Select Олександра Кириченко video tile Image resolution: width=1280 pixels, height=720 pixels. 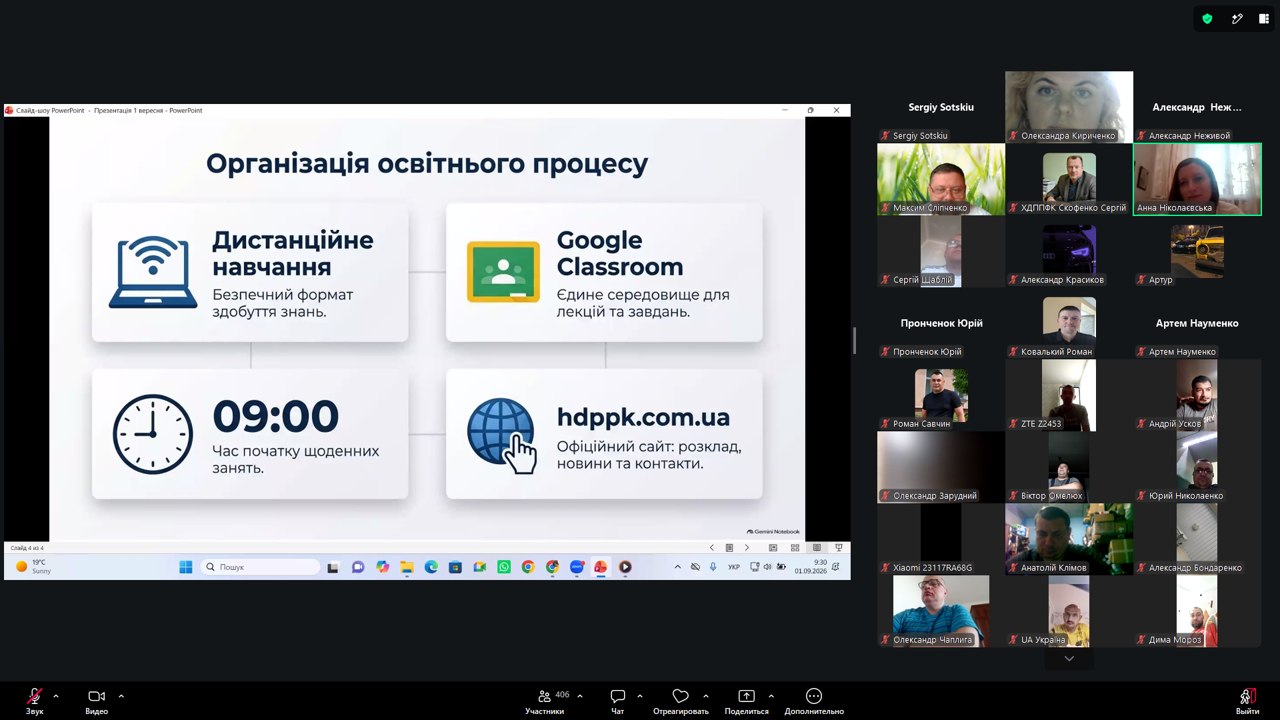pos(1069,107)
